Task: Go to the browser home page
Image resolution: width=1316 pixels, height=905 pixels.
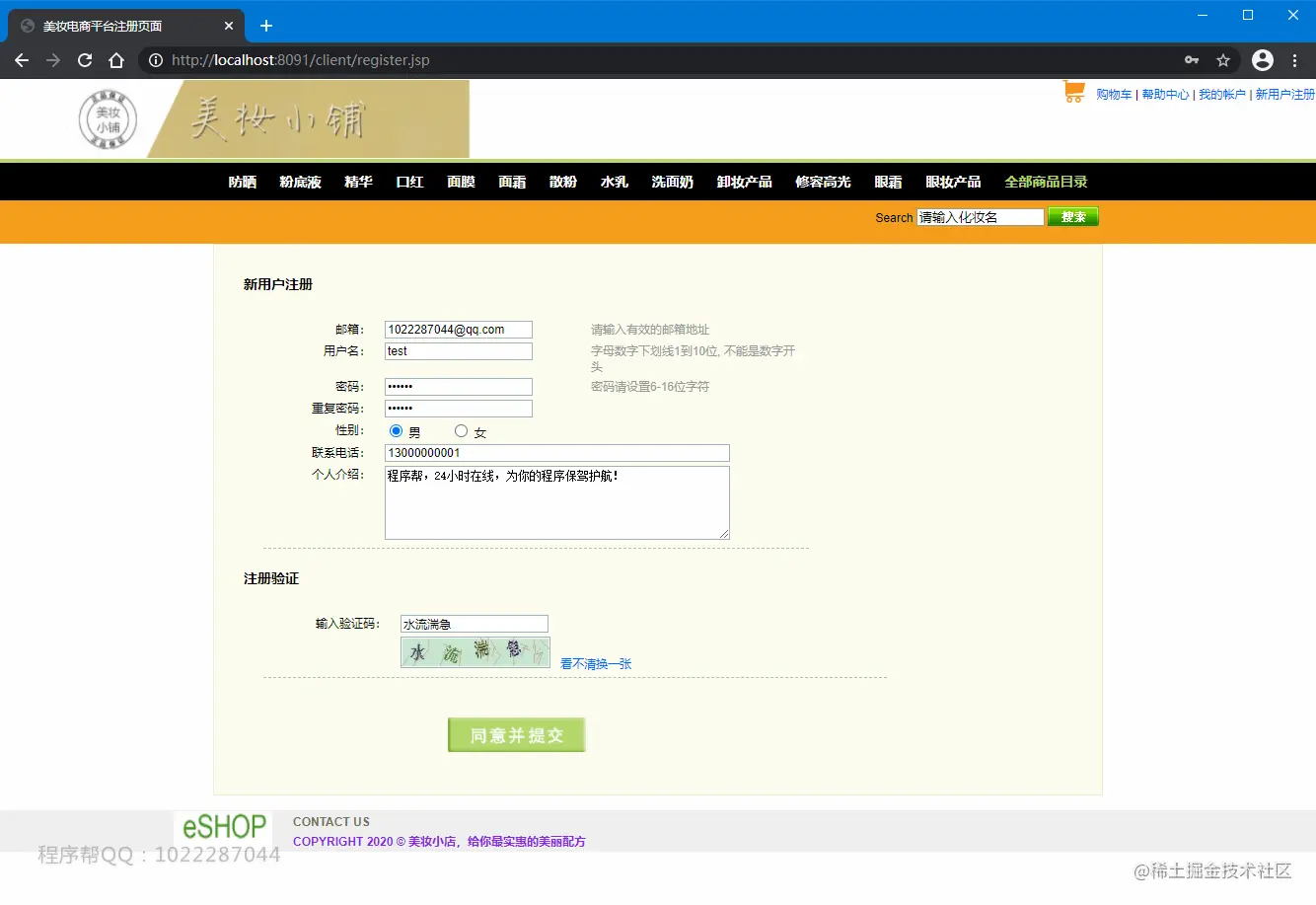Action: [x=116, y=60]
